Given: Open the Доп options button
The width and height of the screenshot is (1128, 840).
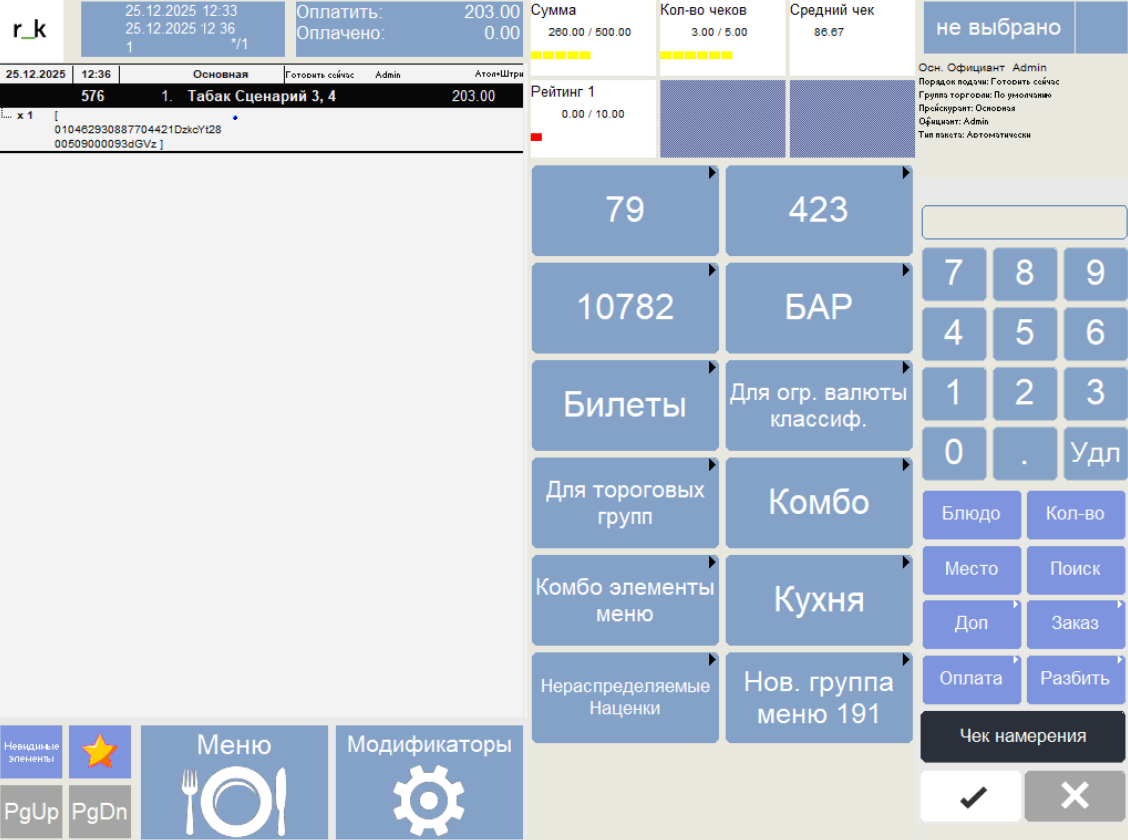Looking at the screenshot, I should click(971, 624).
